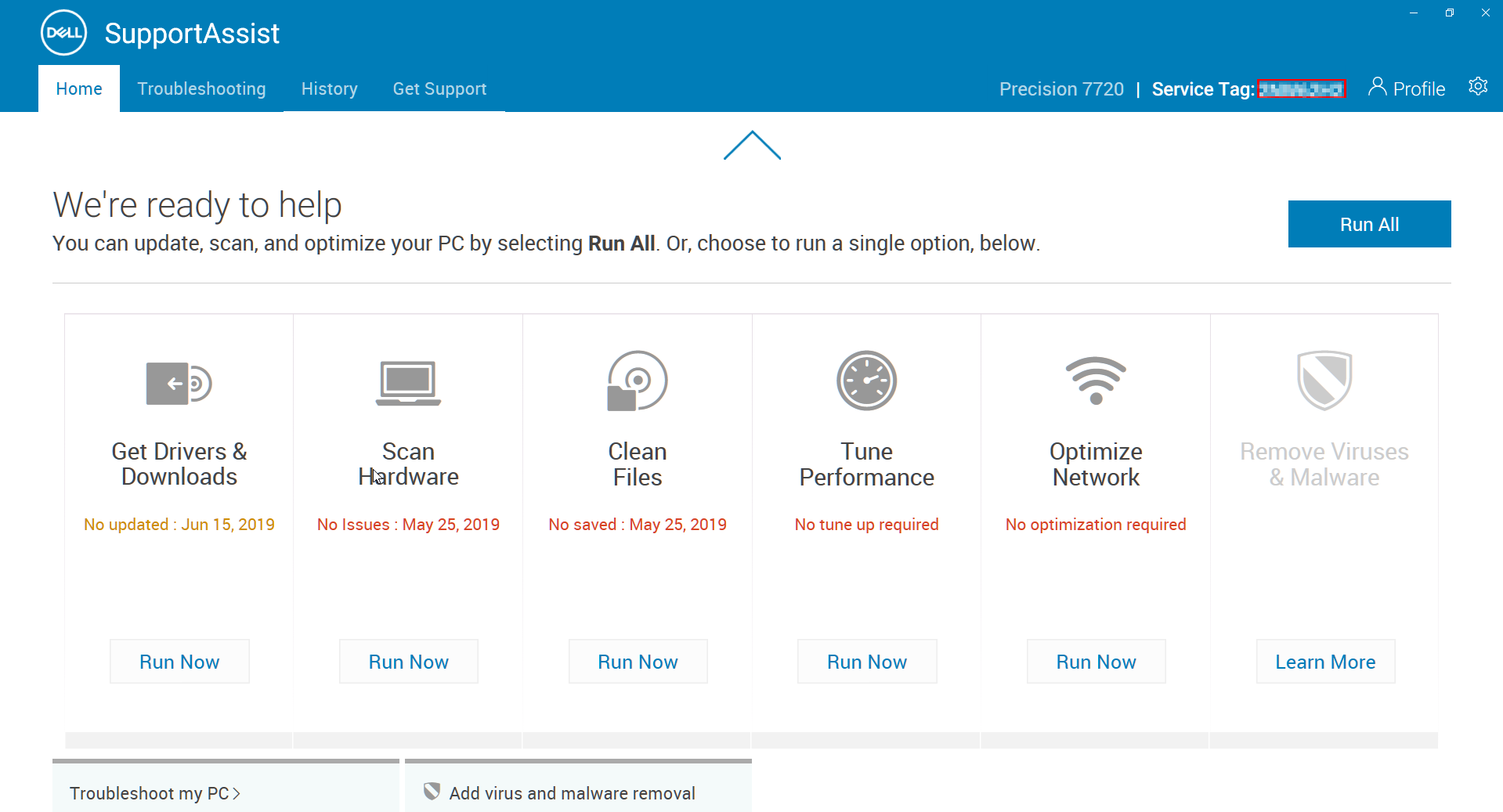Expand Troubleshoot my PC link
The image size is (1503, 812).
tap(155, 793)
